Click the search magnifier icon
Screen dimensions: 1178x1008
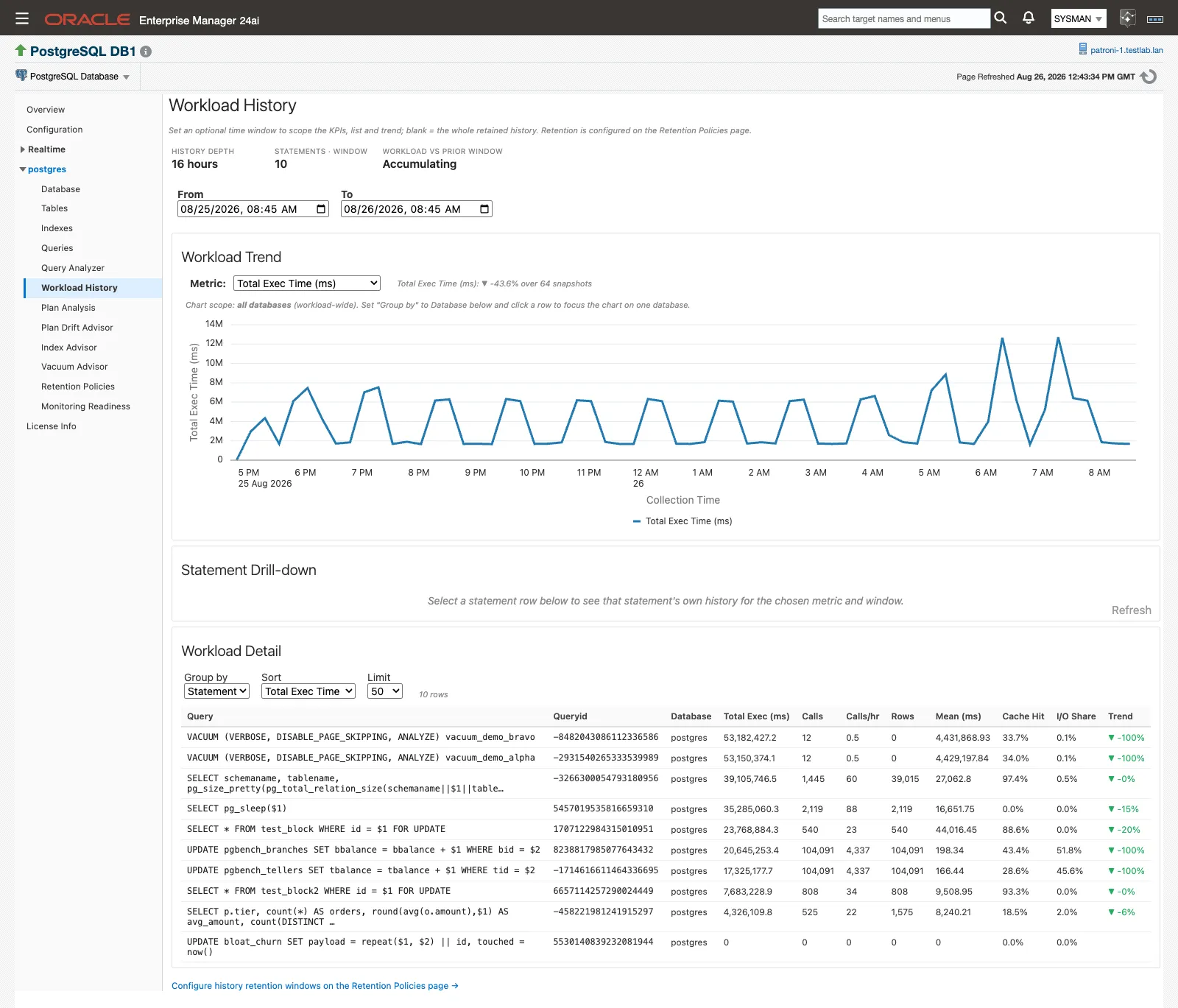[1000, 18]
